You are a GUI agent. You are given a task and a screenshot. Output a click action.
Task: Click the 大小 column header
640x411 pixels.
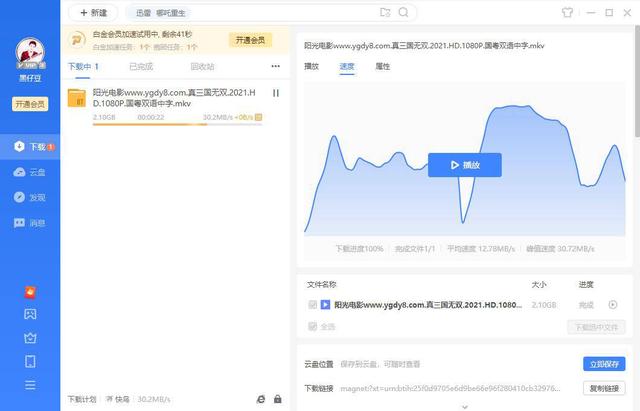539,284
